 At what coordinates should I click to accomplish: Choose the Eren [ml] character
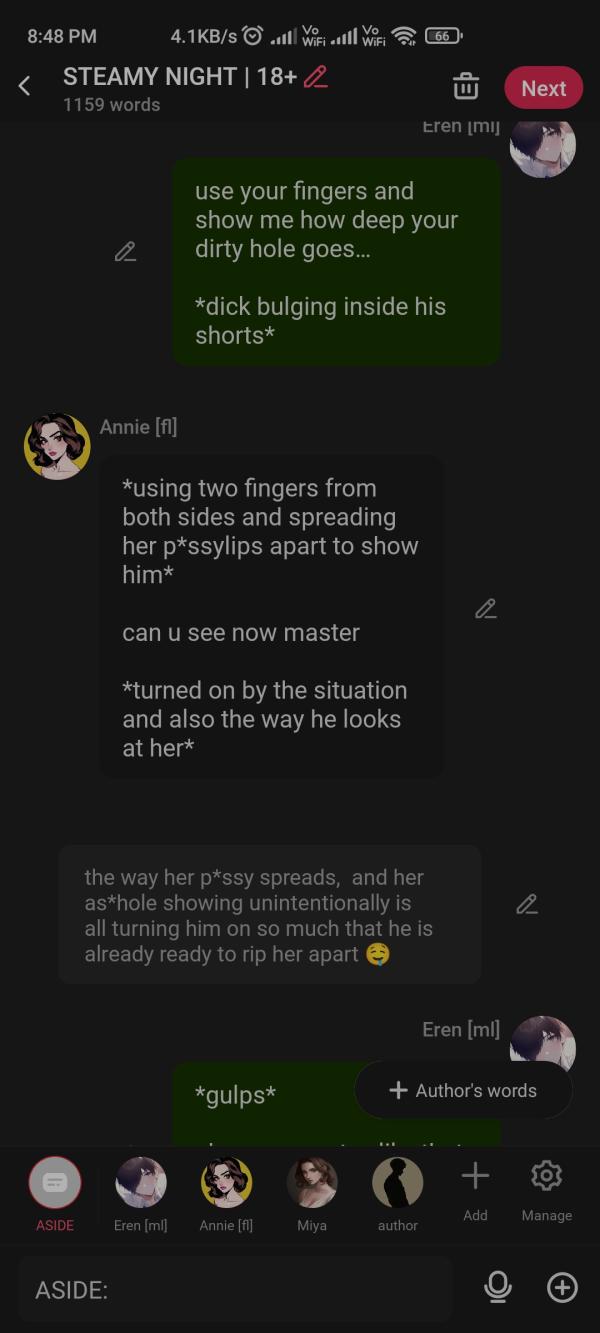coord(141,1193)
